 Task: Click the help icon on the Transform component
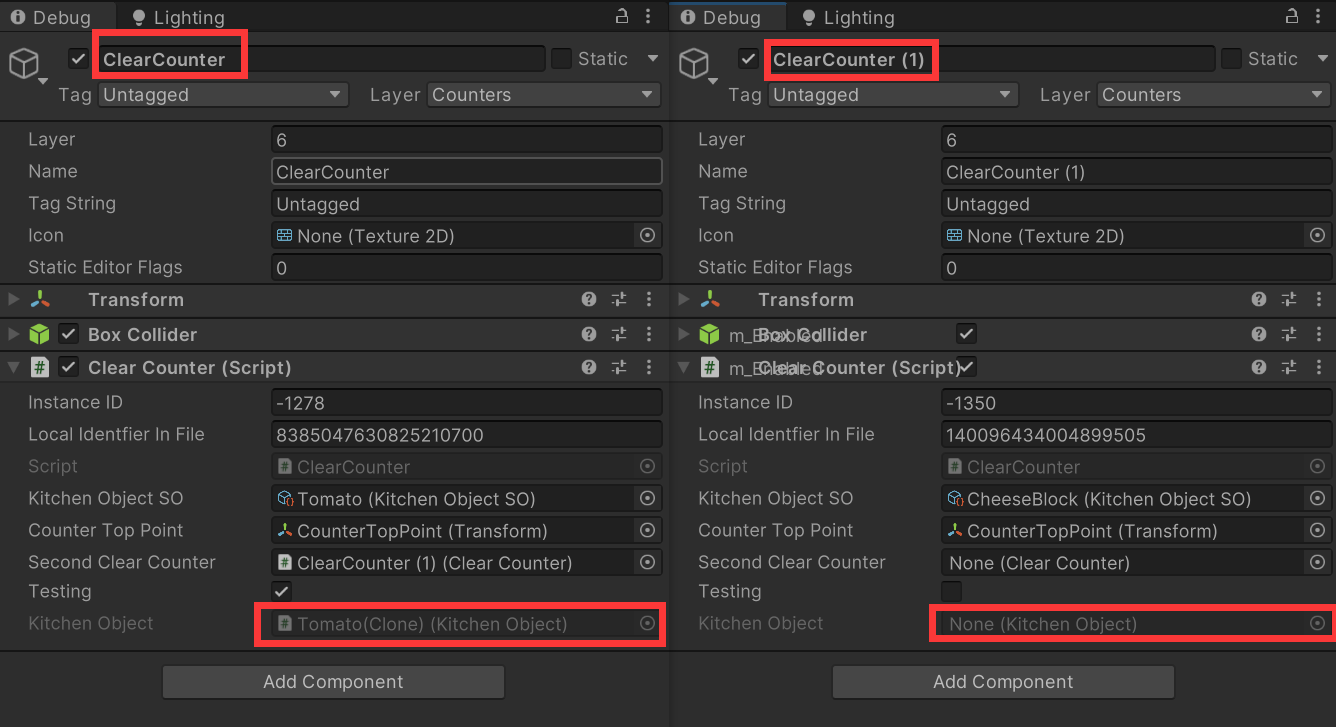click(588, 299)
